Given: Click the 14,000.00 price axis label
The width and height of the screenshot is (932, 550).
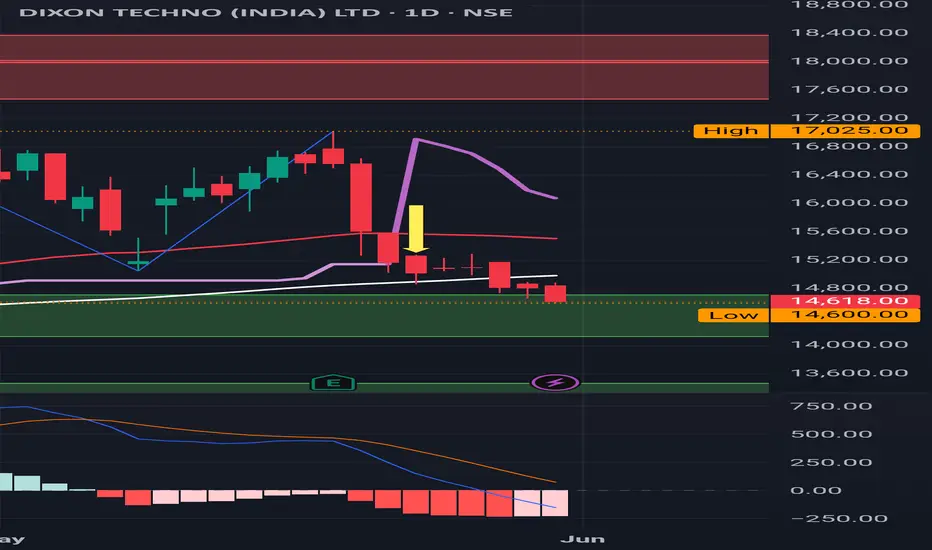Looking at the screenshot, I should [850, 345].
